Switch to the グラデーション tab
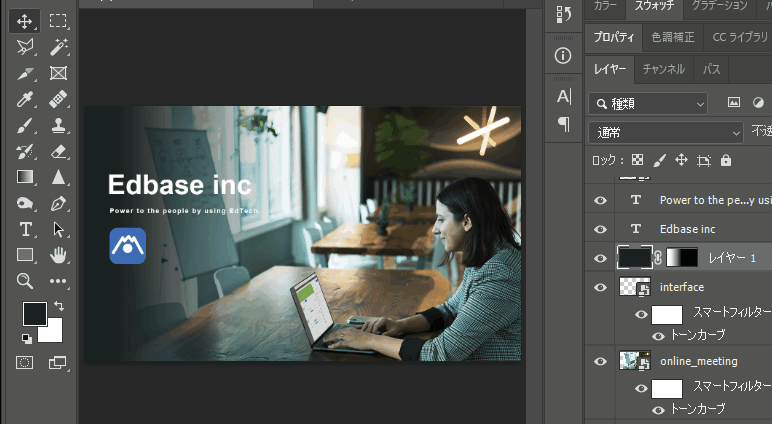This screenshot has width=772, height=424. coord(719,7)
